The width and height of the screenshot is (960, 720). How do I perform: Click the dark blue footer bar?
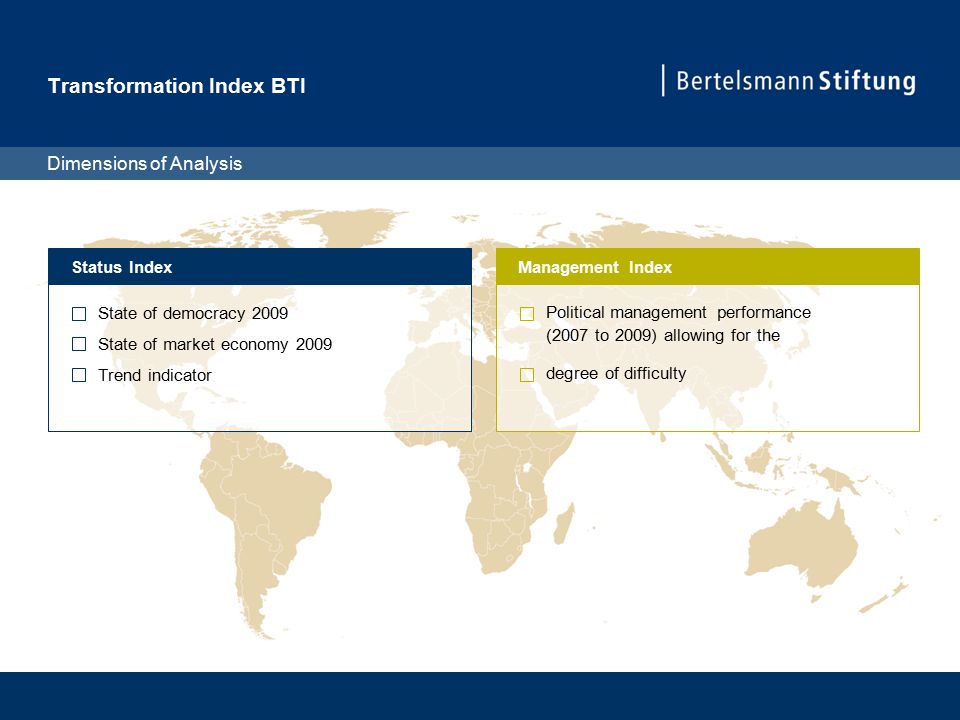[480, 696]
